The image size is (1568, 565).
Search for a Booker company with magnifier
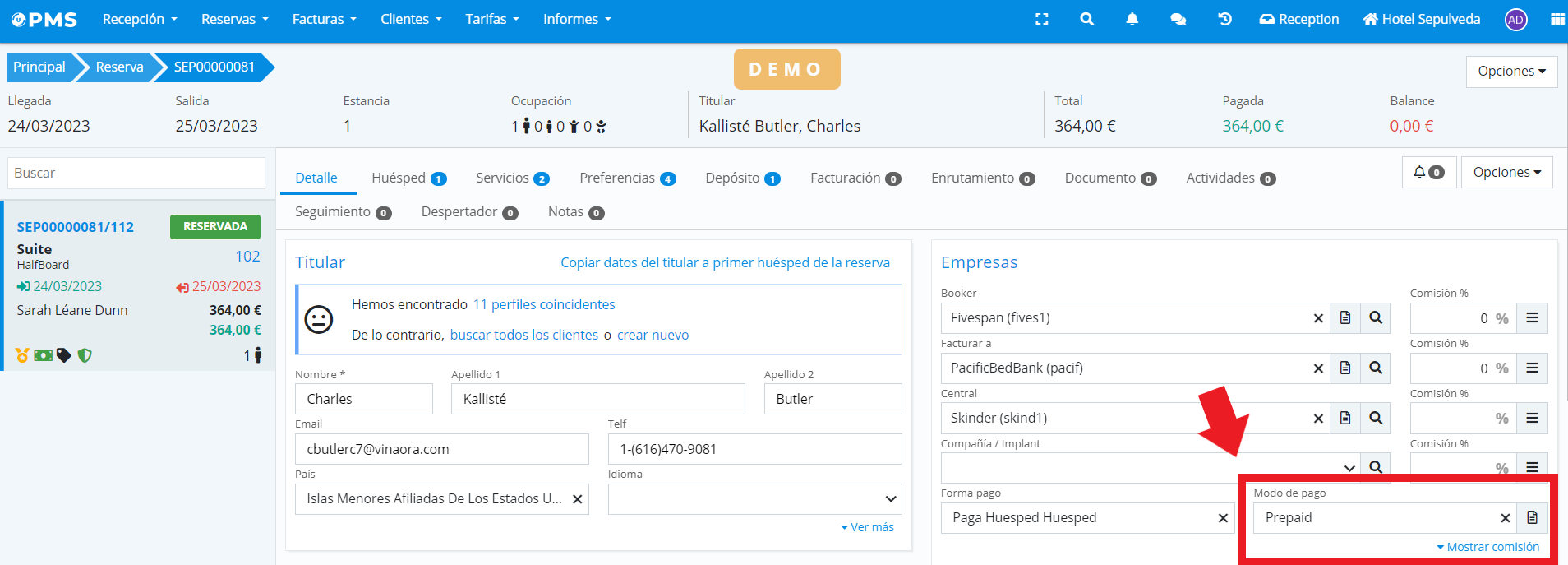click(1375, 318)
